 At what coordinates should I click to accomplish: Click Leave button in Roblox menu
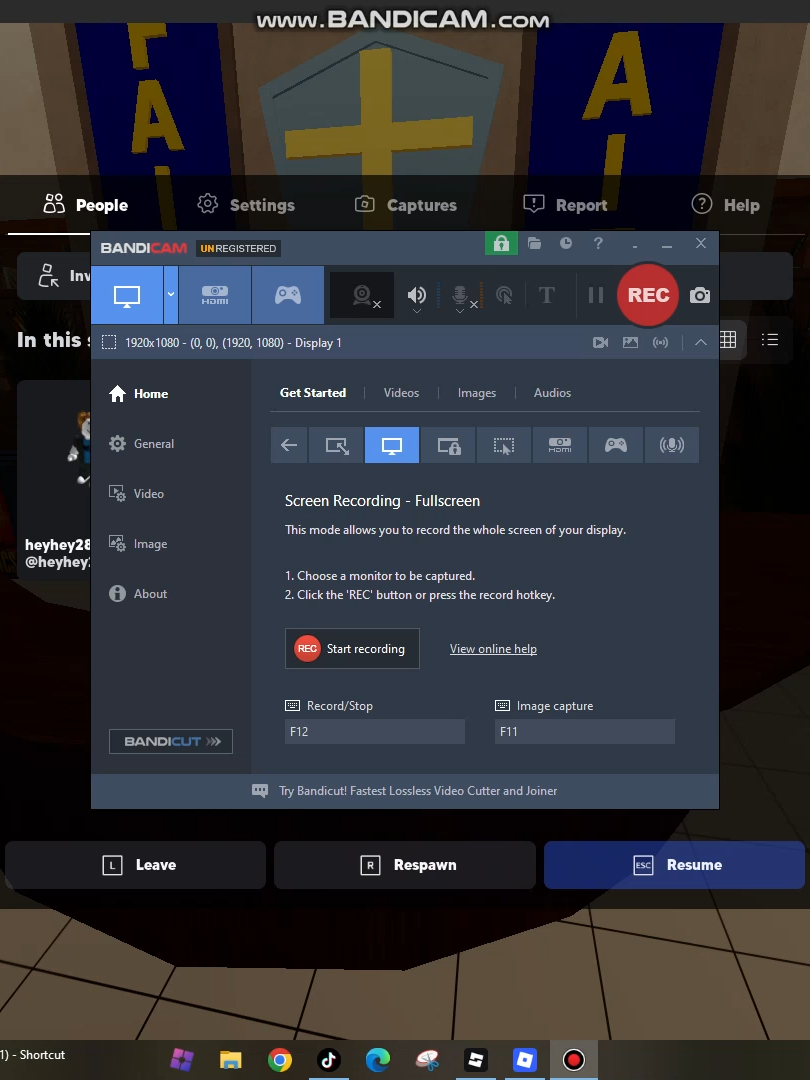[136, 865]
